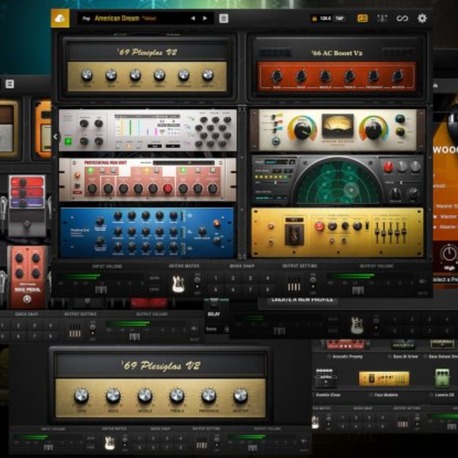Click the Bass knob on bottom '69 Plexiglas V2

(x=113, y=396)
